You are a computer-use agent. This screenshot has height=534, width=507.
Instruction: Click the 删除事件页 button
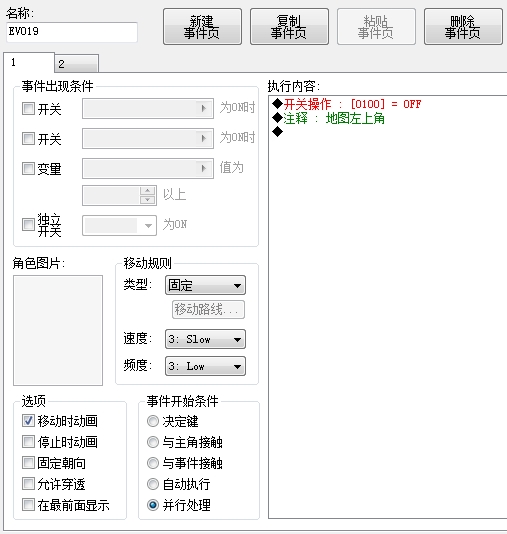click(x=463, y=27)
